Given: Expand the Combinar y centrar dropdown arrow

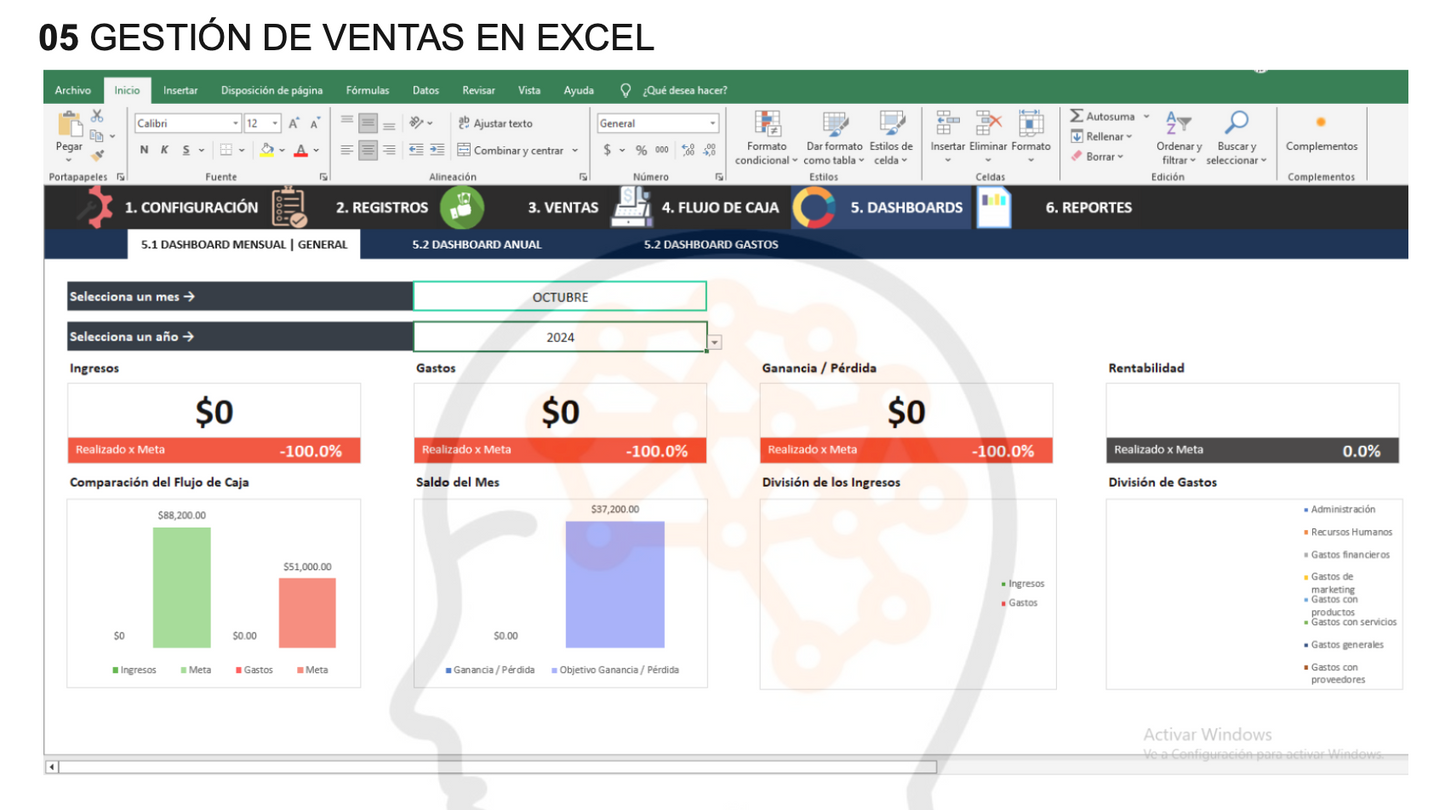Looking at the screenshot, I should pyautogui.click(x=575, y=151).
